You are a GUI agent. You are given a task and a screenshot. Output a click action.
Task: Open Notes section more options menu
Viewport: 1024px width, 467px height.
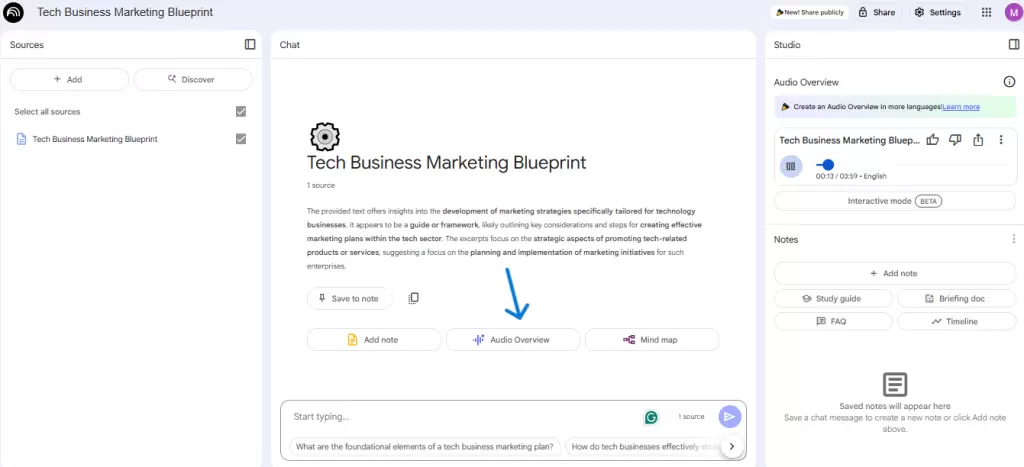coord(1014,239)
